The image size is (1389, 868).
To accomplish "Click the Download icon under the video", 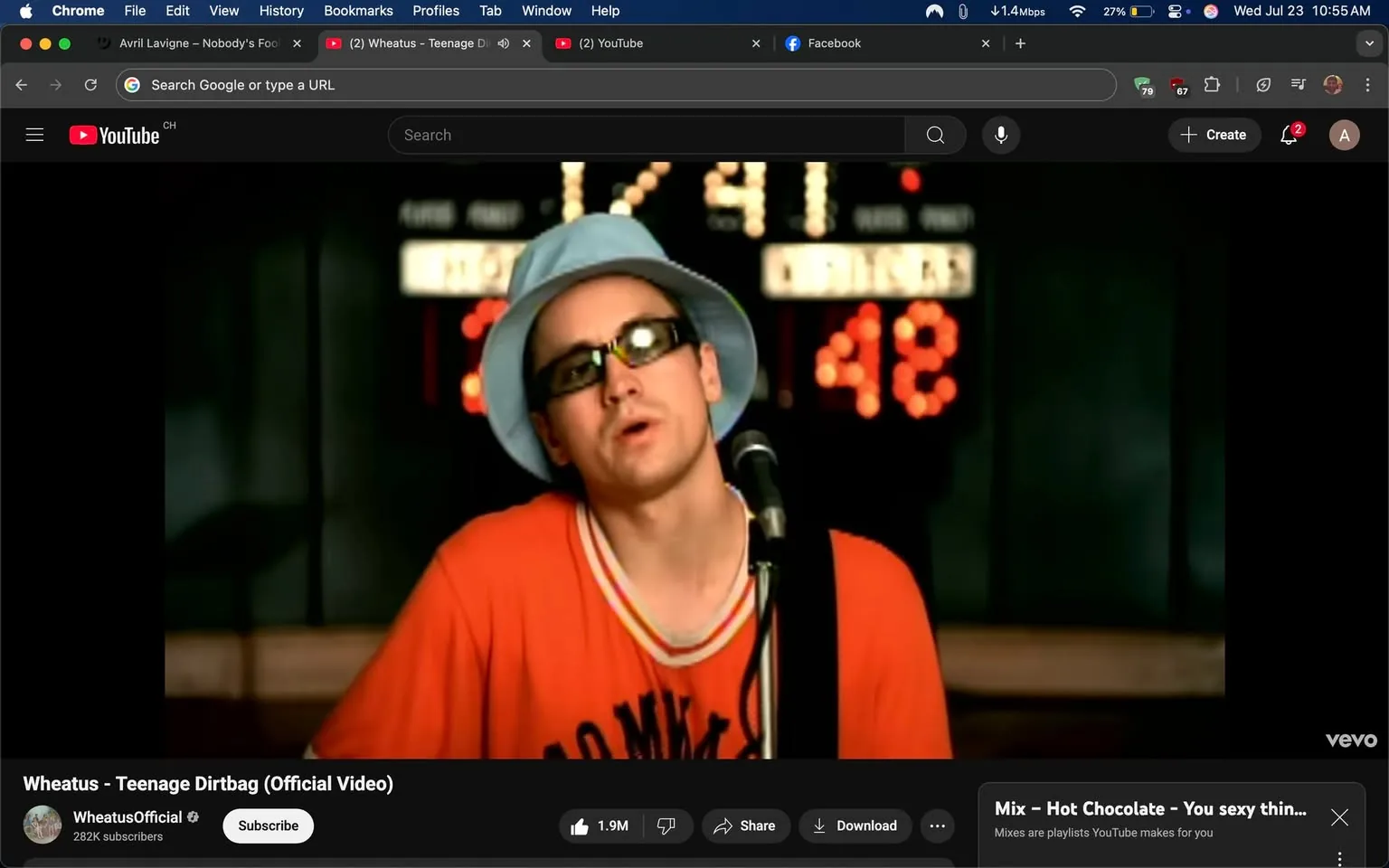I will [819, 826].
